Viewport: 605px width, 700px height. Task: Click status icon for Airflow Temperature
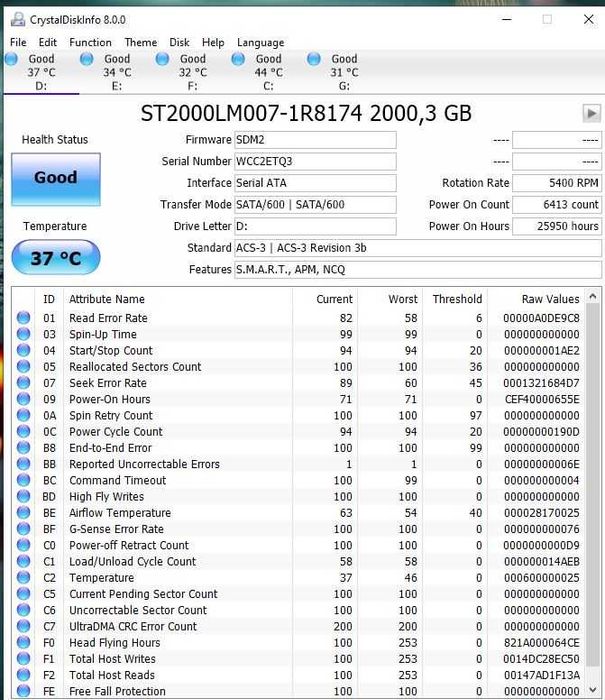(23, 512)
